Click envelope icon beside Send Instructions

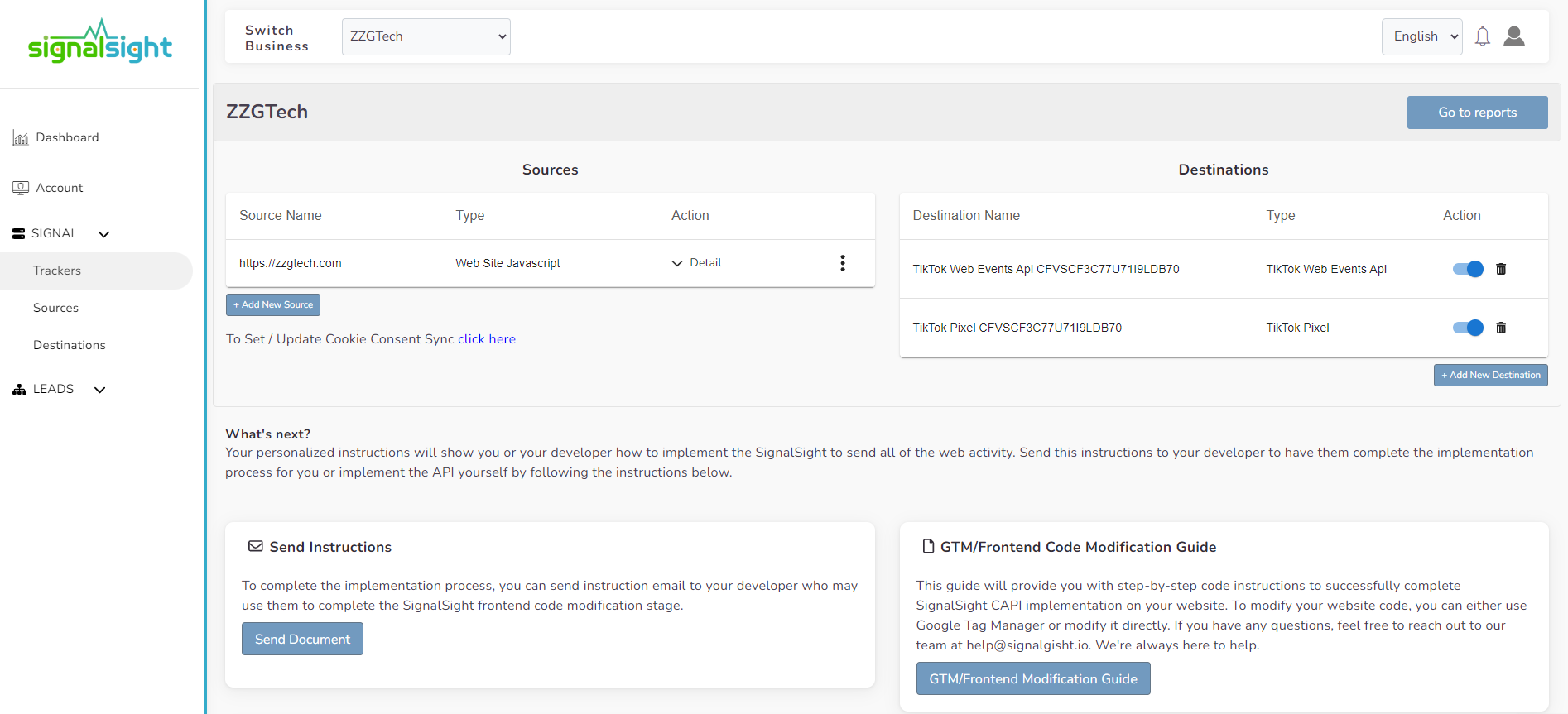tap(256, 547)
